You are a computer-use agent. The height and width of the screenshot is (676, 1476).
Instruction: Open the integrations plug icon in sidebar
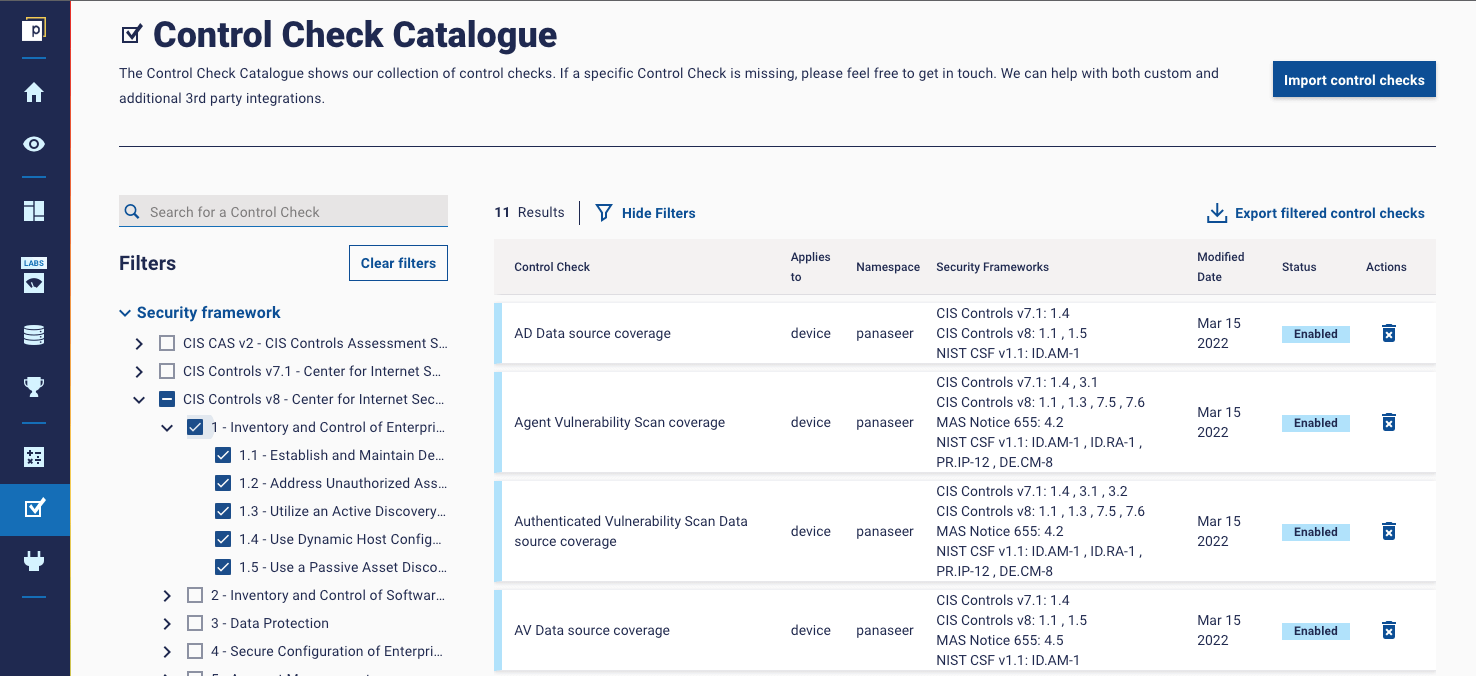(34, 560)
